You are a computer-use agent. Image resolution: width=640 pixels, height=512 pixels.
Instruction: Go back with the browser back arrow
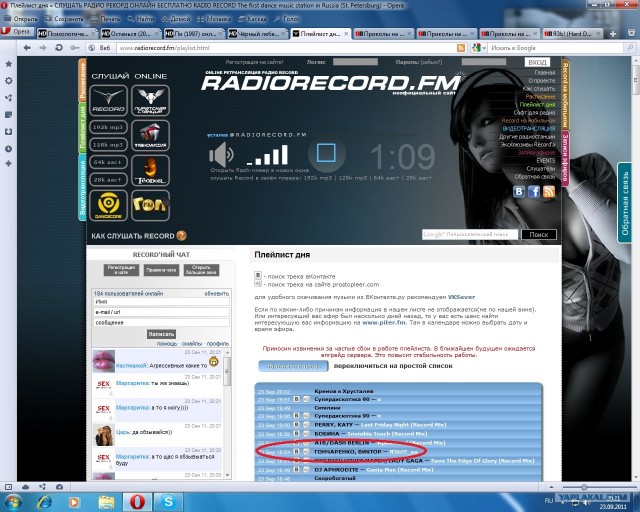point(27,48)
